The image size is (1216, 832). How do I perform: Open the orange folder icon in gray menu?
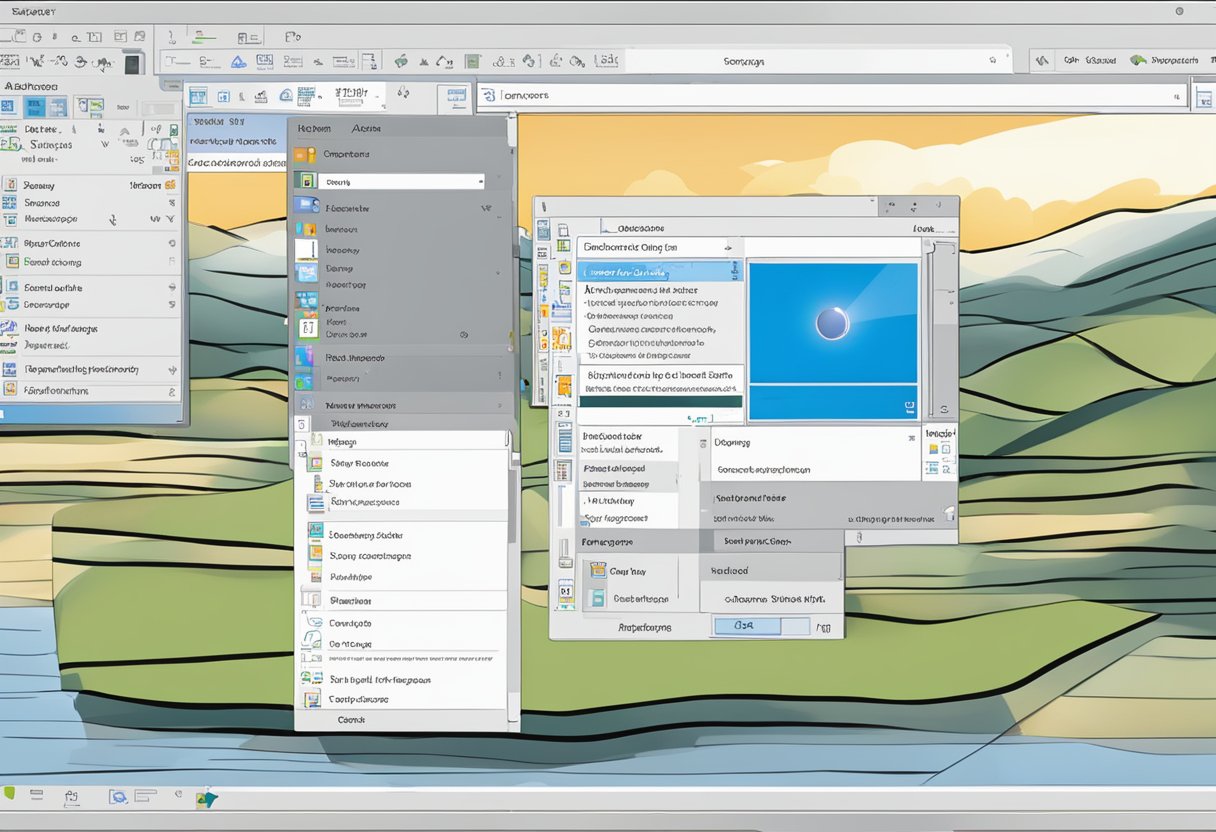[305, 155]
